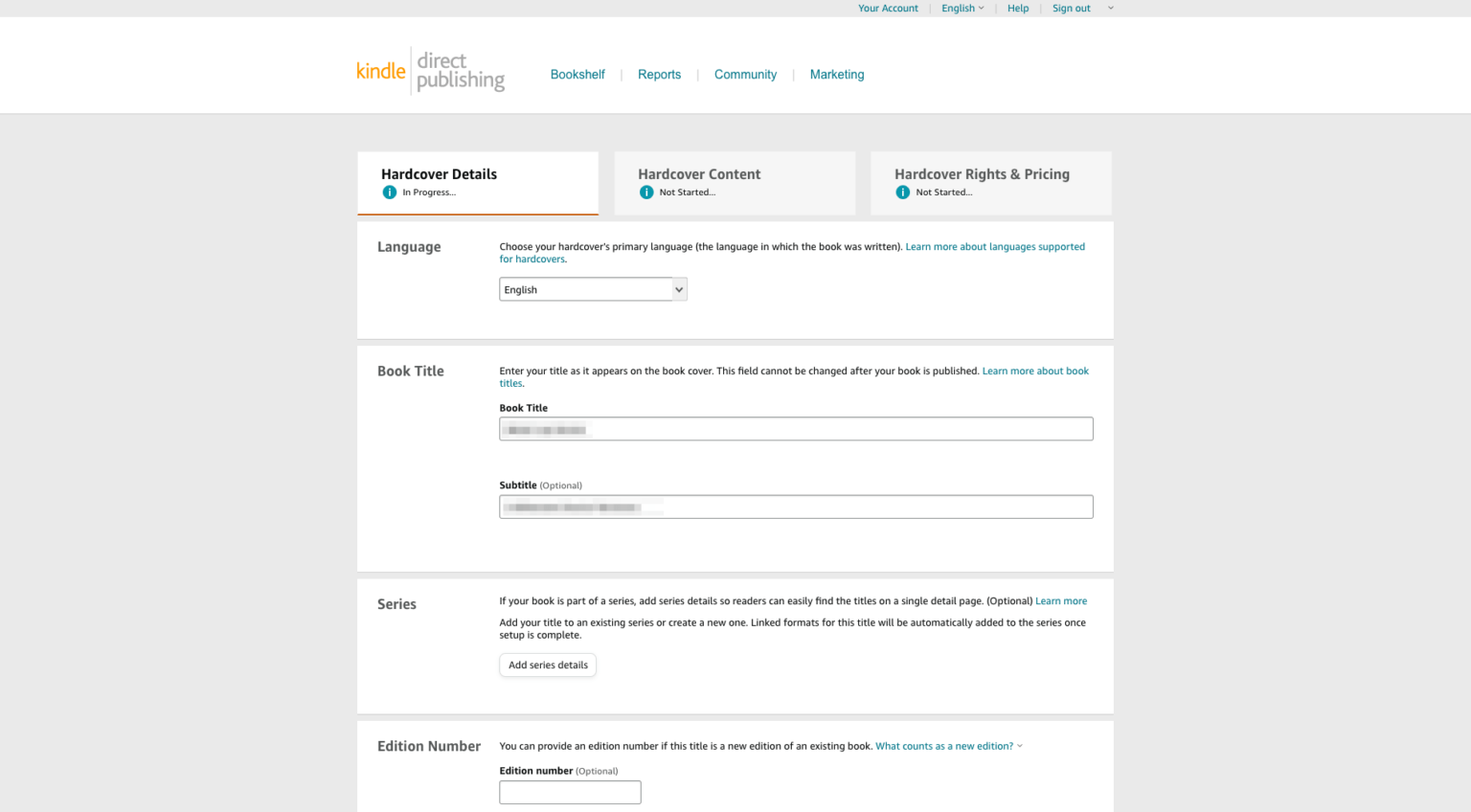The height and width of the screenshot is (812, 1471).
Task: Click into the Book Title field
Action: 796,429
